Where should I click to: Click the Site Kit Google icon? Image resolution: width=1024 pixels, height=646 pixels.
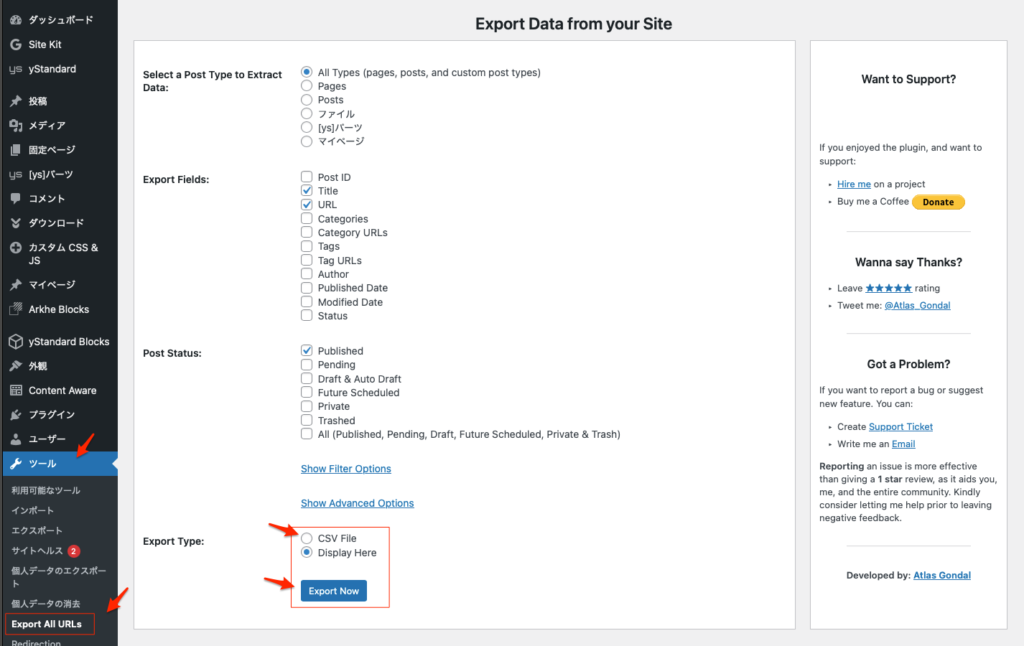click(15, 45)
